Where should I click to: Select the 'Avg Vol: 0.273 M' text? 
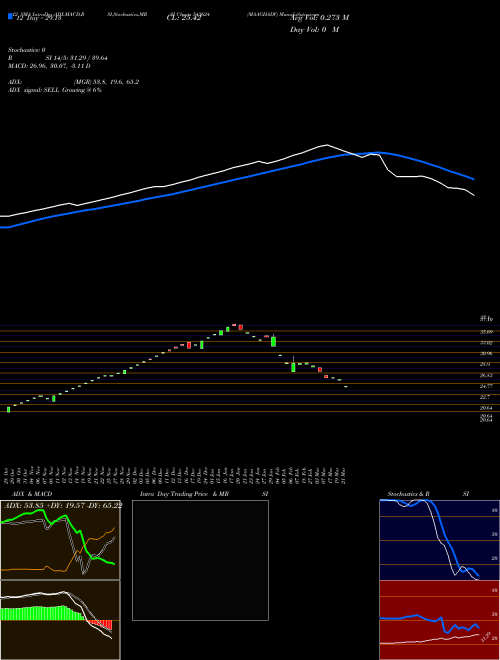point(319,18)
